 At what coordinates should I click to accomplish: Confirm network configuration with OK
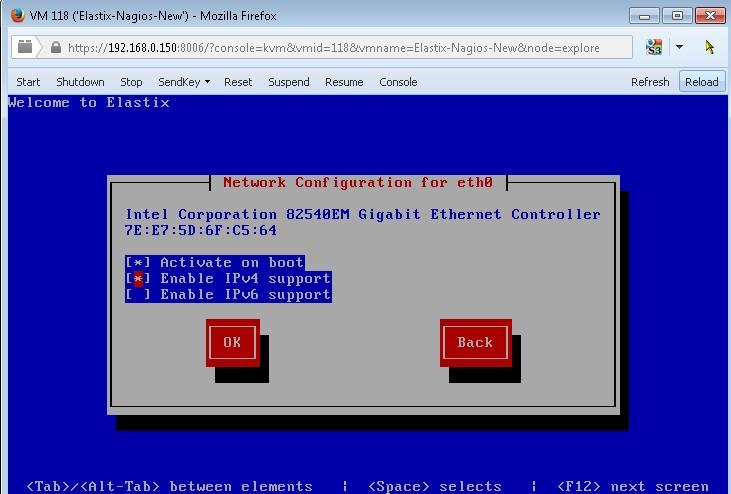coord(233,343)
